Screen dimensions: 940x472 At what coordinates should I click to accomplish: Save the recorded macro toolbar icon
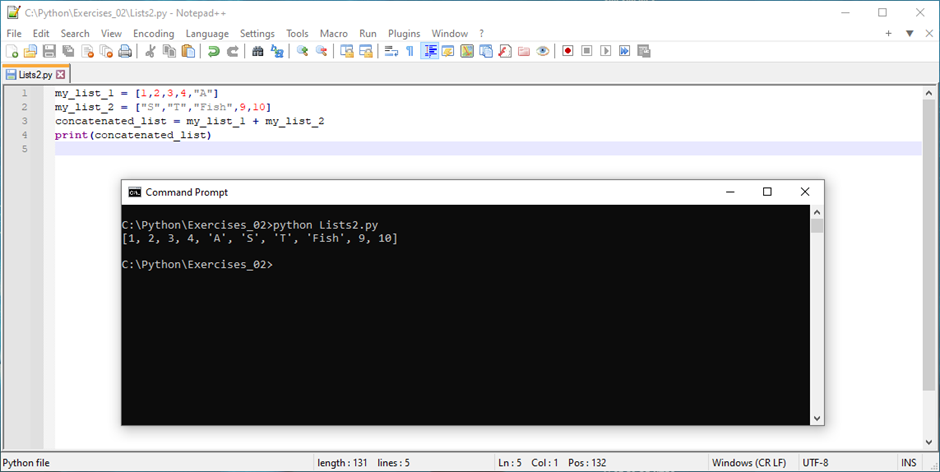coord(644,52)
